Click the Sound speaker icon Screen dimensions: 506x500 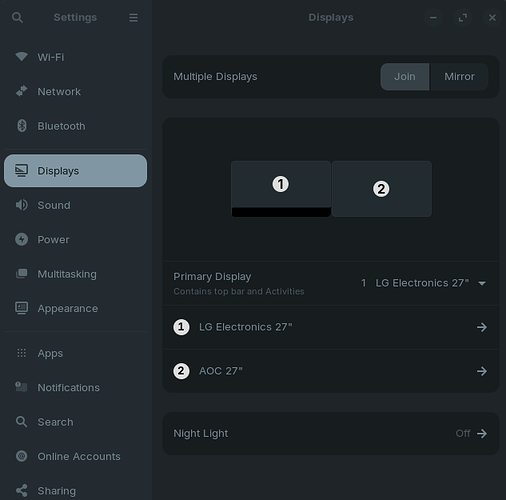point(22,205)
